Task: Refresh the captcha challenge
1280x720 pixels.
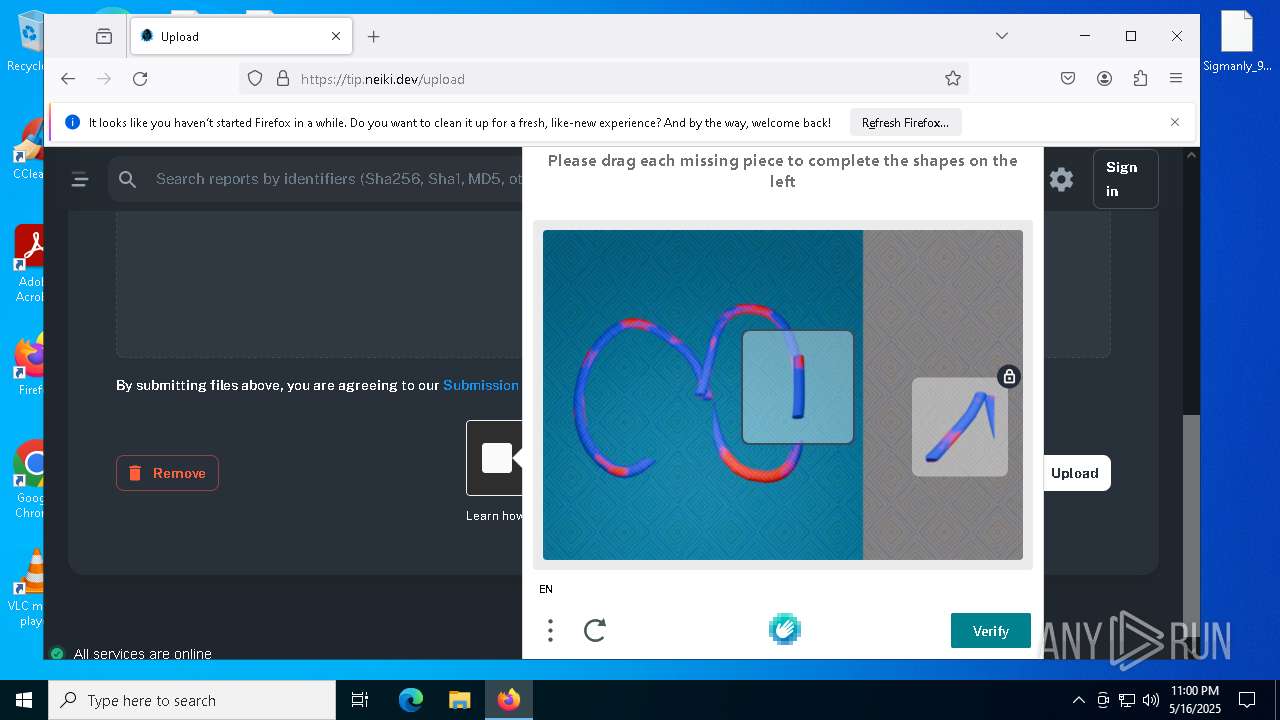Action: [x=595, y=630]
